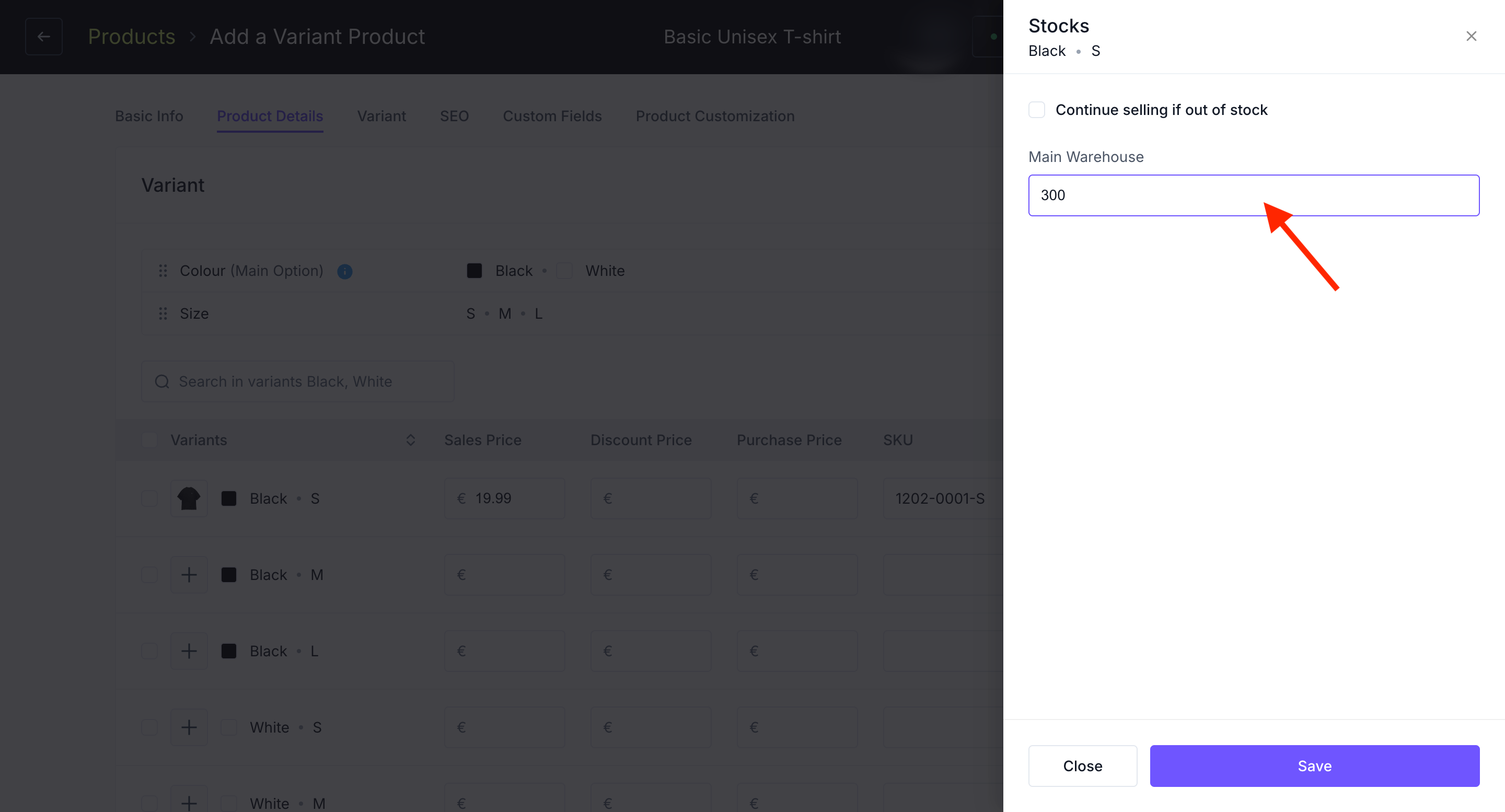The height and width of the screenshot is (812, 1505).
Task: Close the Stocks panel with X icon
Action: [x=1471, y=36]
